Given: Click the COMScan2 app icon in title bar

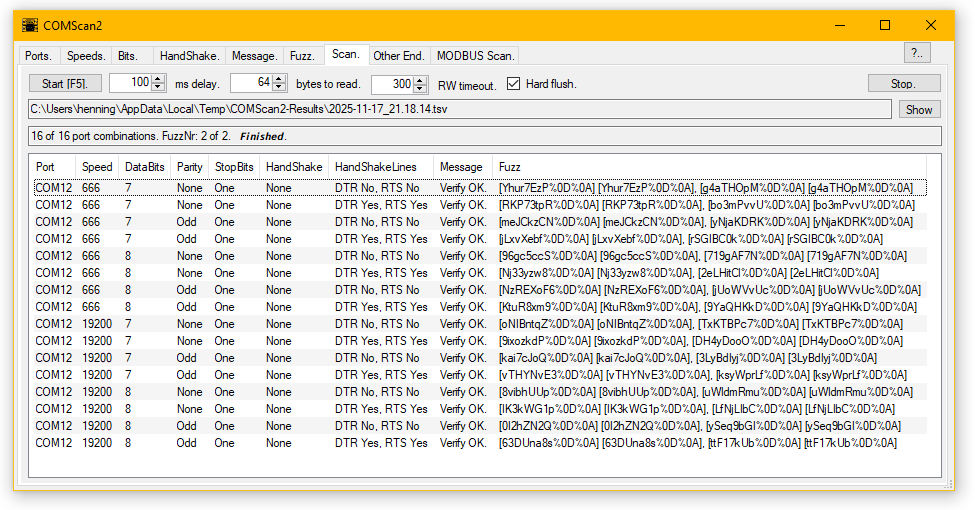Looking at the screenshot, I should coord(30,26).
